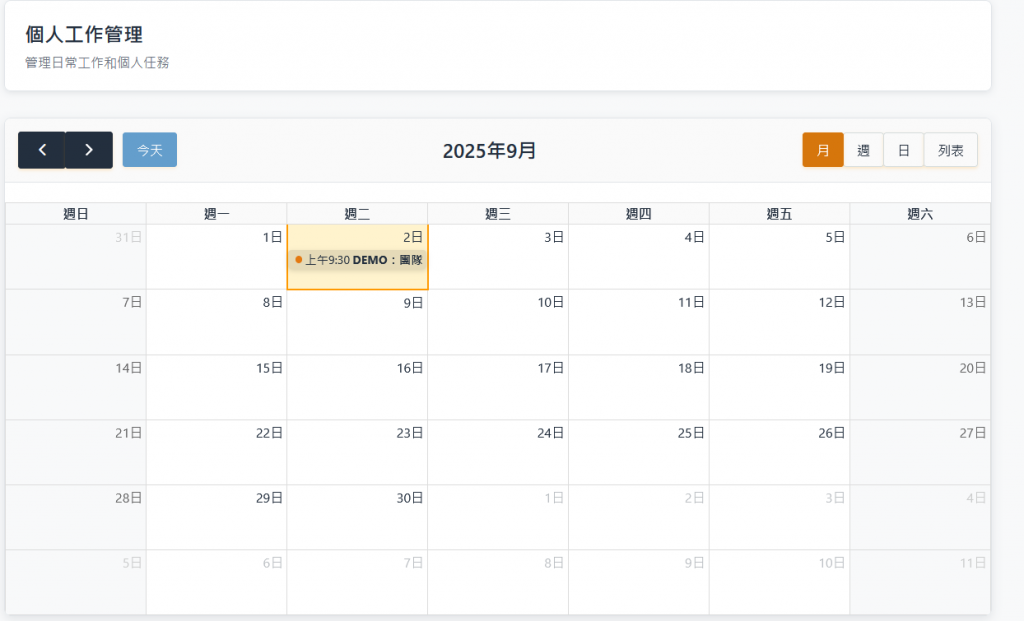The height and width of the screenshot is (621, 1024).
Task: Click the 13日 date number
Action: [x=972, y=302]
